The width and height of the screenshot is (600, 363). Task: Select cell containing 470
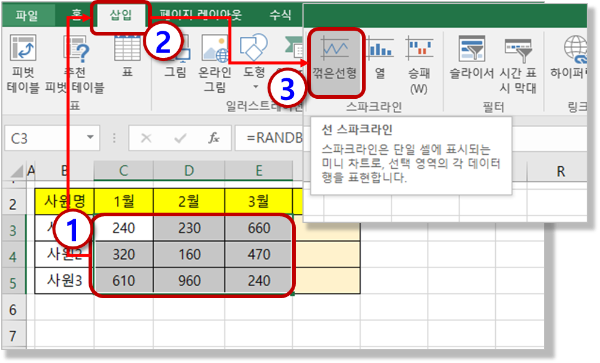pos(259,254)
